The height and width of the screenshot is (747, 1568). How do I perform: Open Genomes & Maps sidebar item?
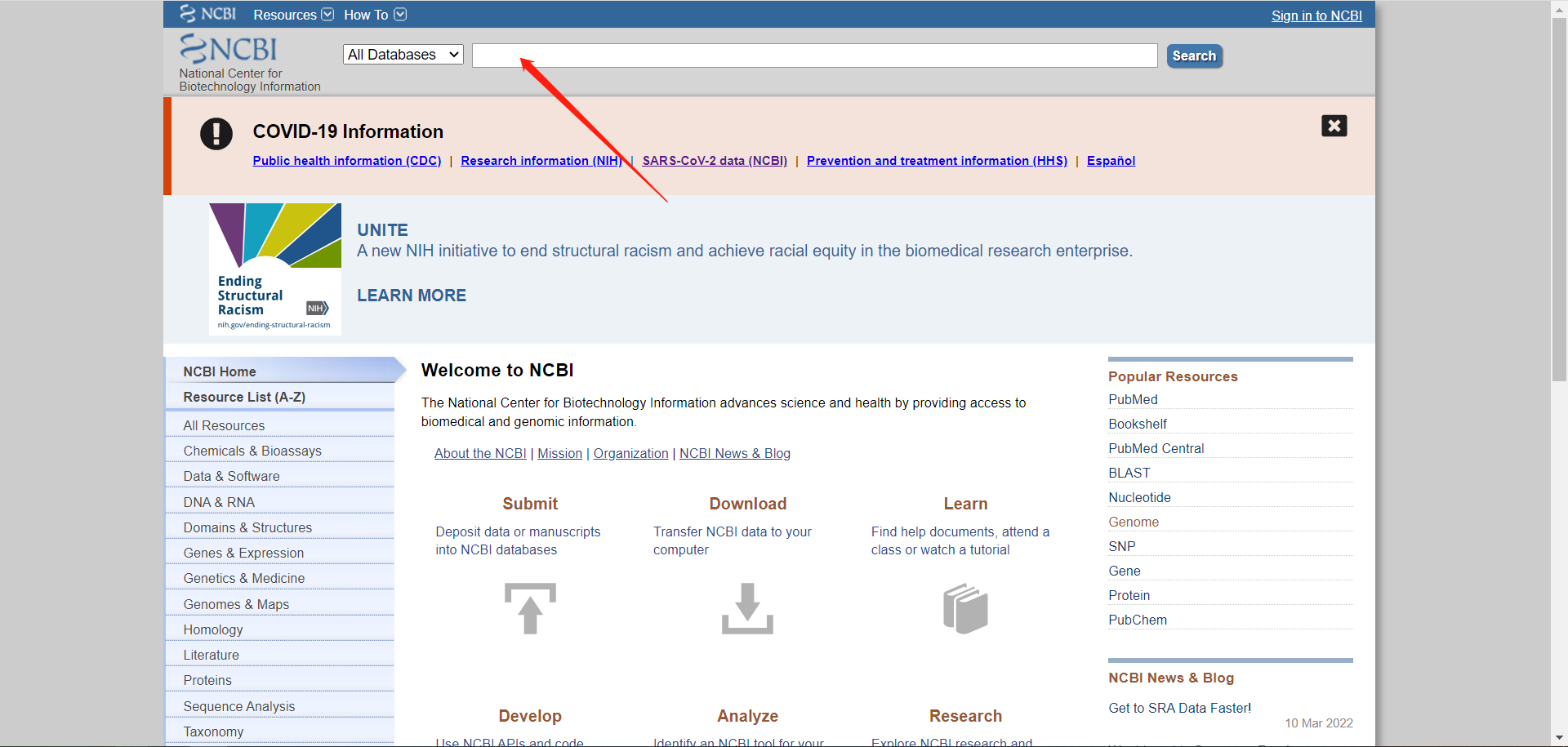280,604
